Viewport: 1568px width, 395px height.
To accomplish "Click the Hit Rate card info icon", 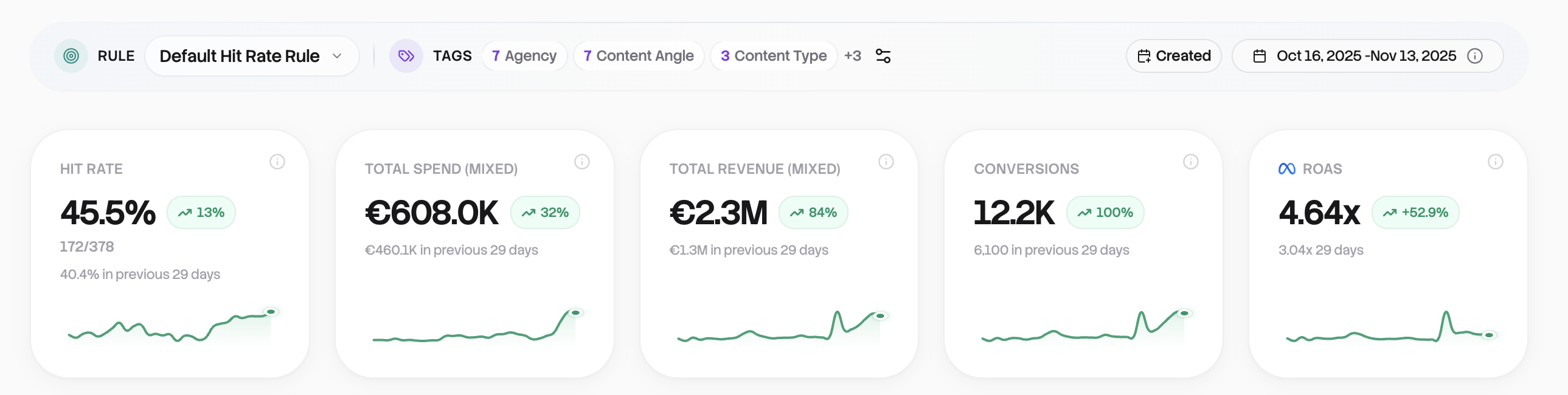I will (277, 162).
